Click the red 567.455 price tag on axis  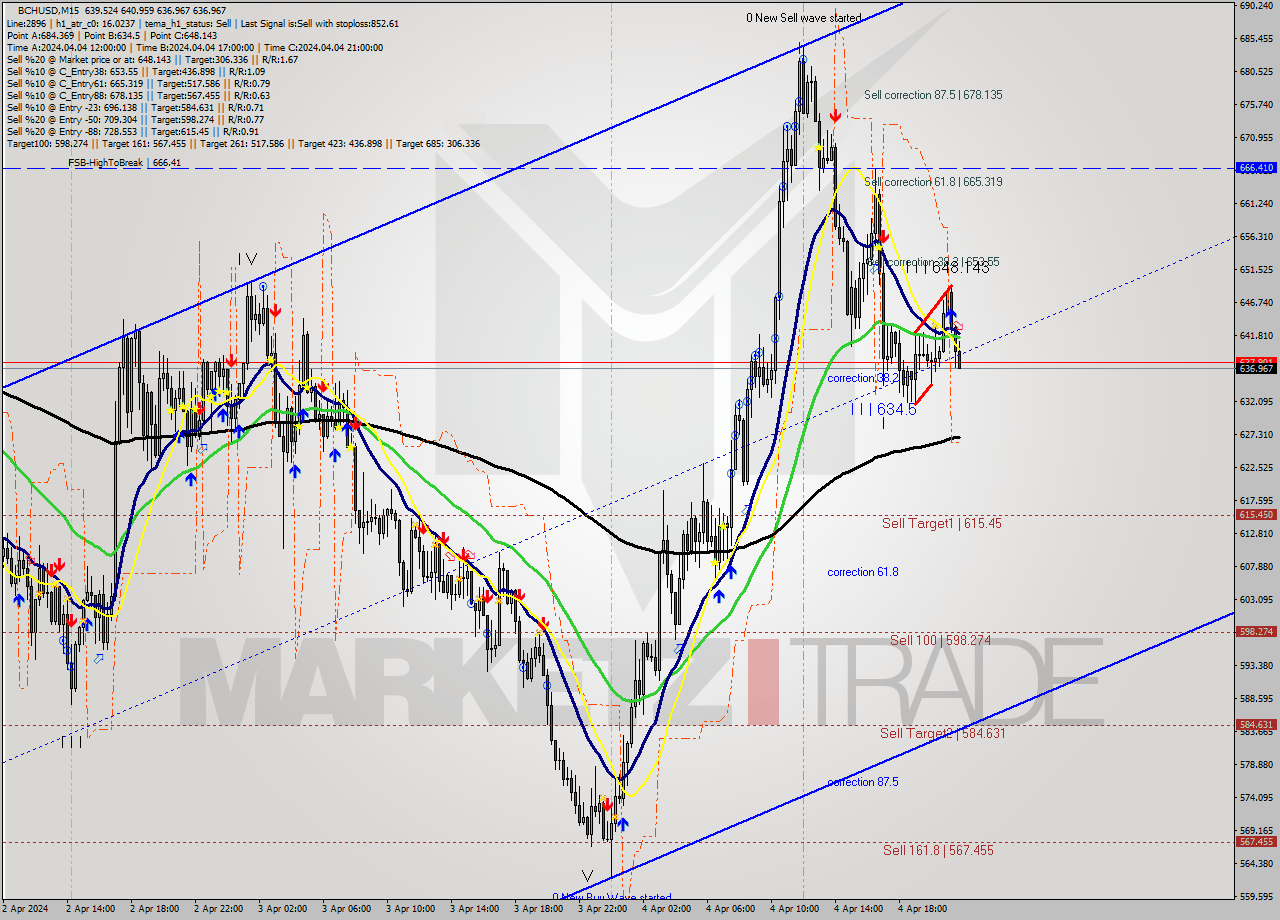(1256, 842)
